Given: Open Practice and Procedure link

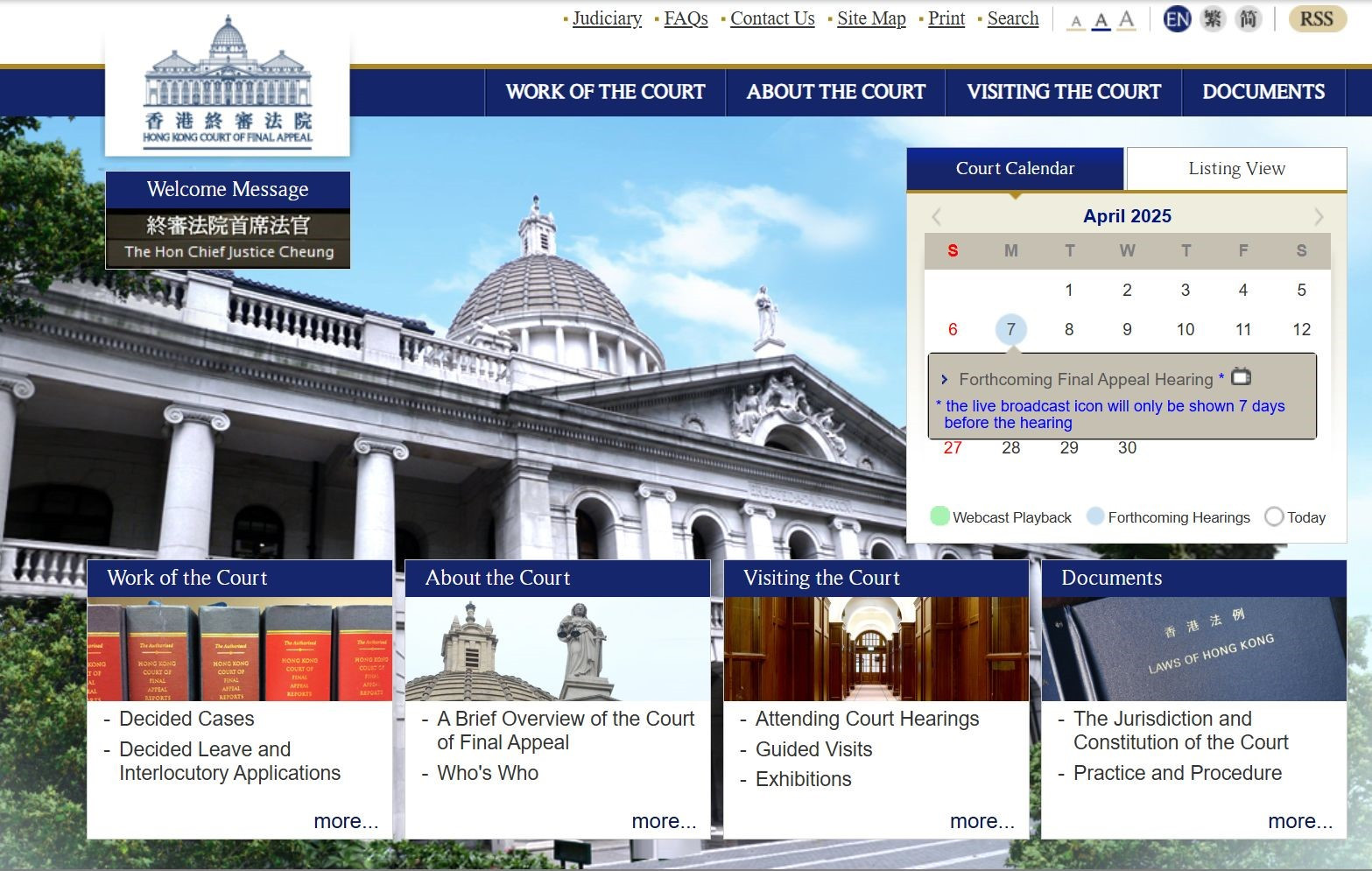Looking at the screenshot, I should coord(1178,773).
